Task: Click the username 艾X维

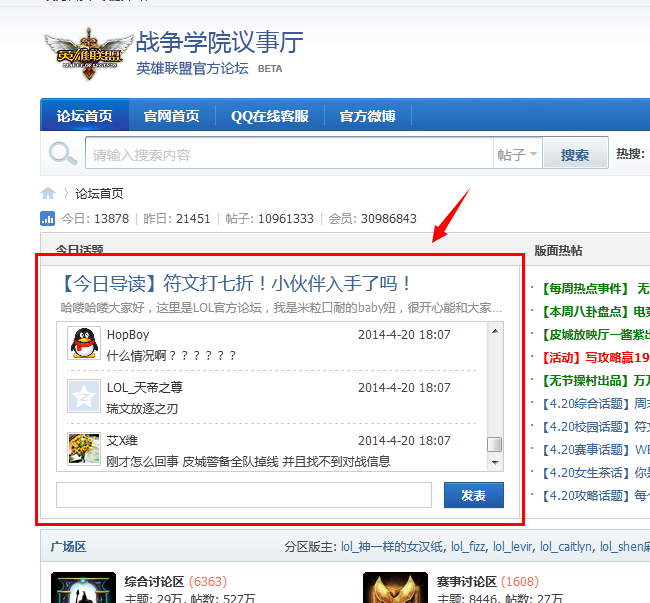Action: [x=122, y=440]
